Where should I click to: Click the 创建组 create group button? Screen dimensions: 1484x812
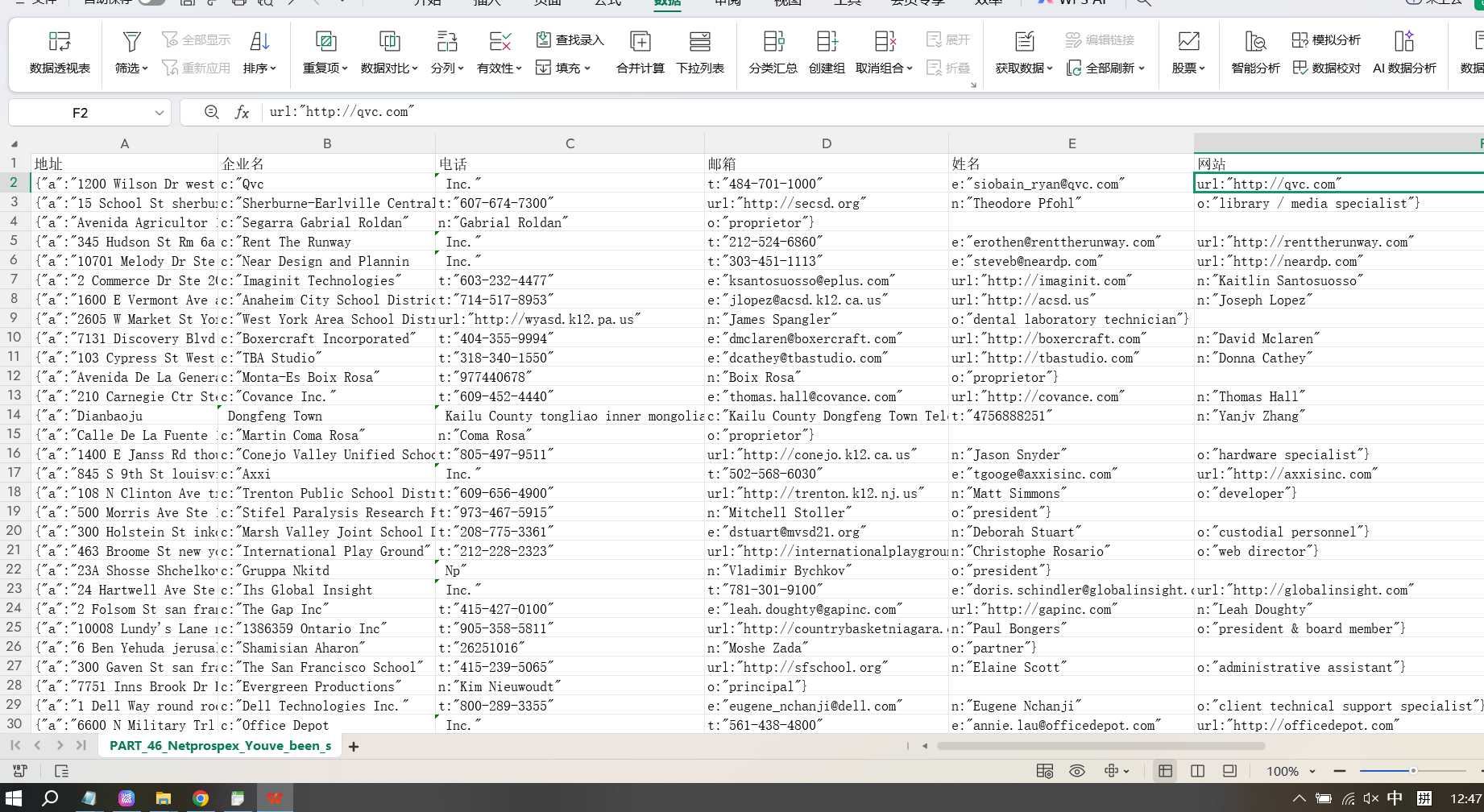point(827,52)
